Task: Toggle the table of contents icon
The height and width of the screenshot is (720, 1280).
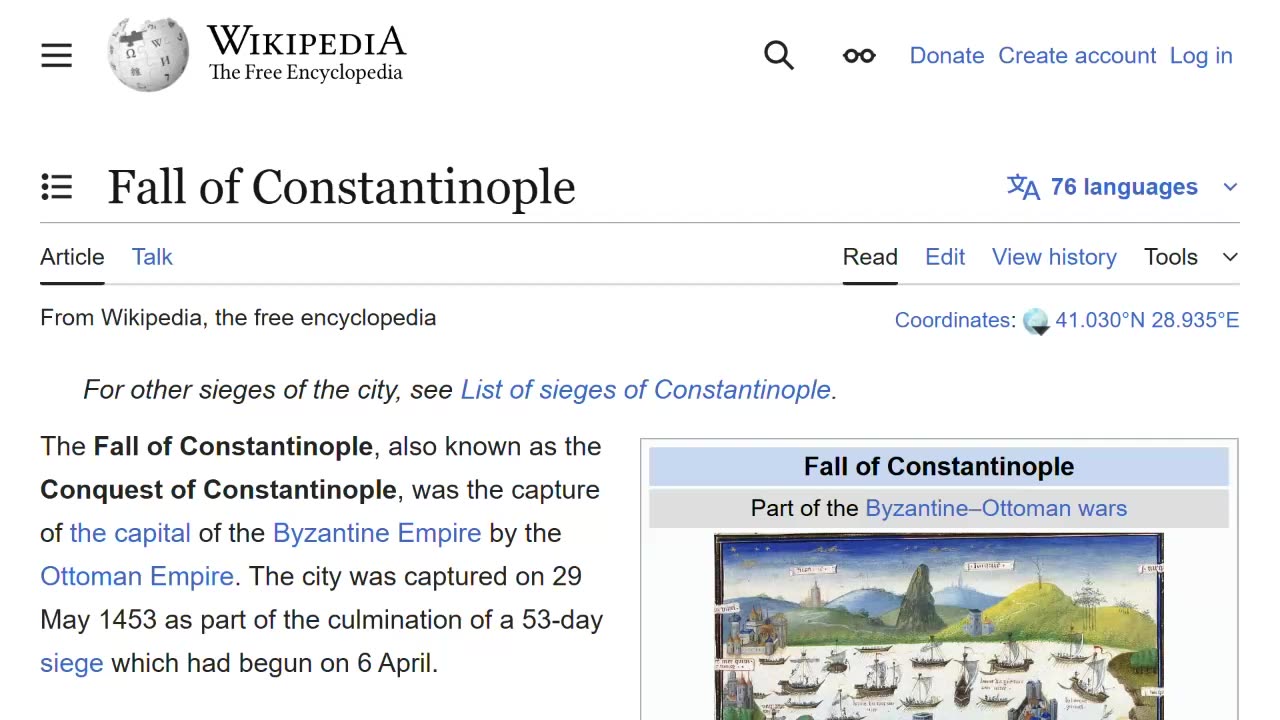Action: [57, 187]
